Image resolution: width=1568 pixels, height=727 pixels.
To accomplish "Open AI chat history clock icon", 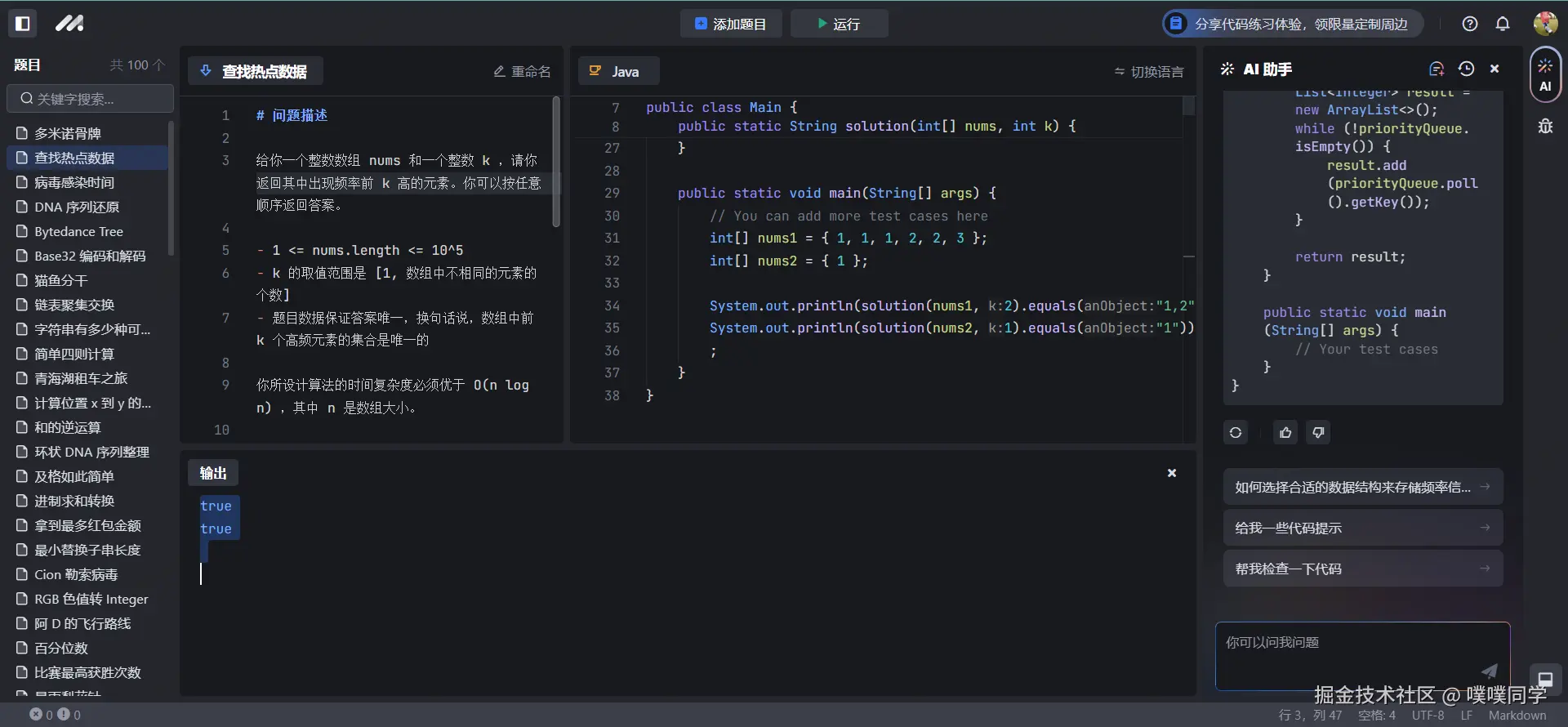I will 1466,69.
